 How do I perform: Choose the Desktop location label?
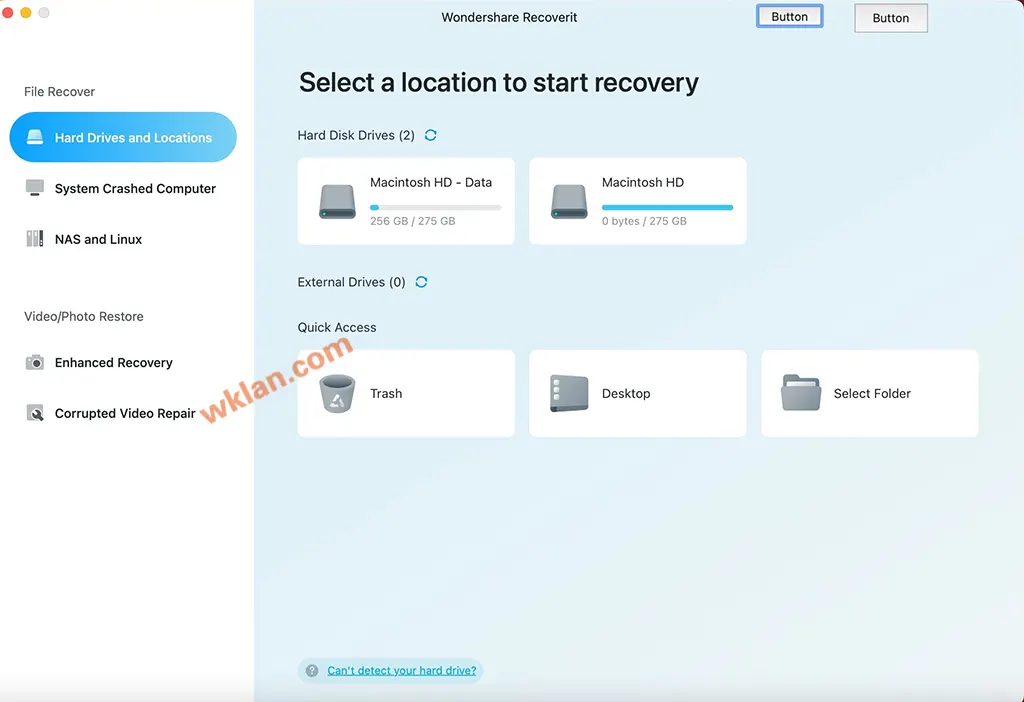[626, 394]
